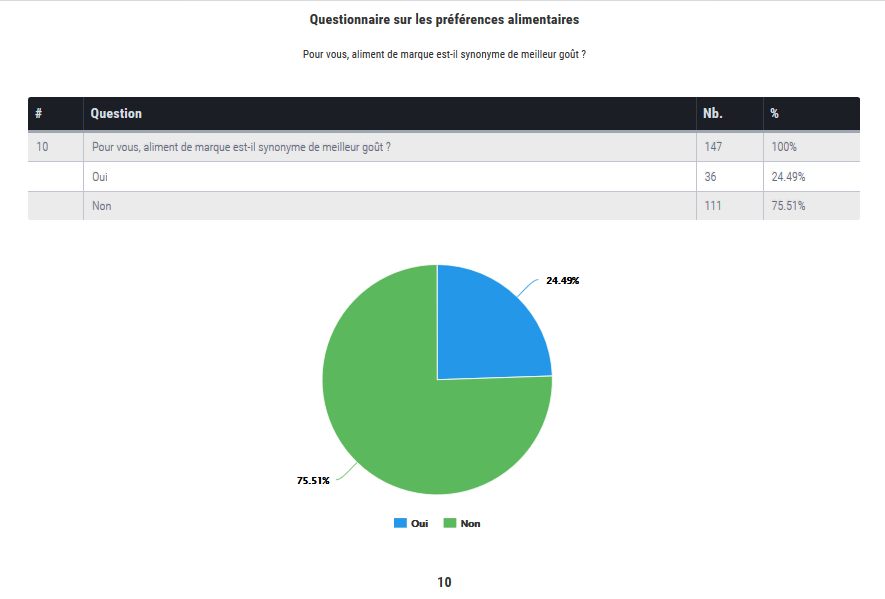885x599 pixels.
Task: Click the 'Question' column header
Action: (116, 113)
